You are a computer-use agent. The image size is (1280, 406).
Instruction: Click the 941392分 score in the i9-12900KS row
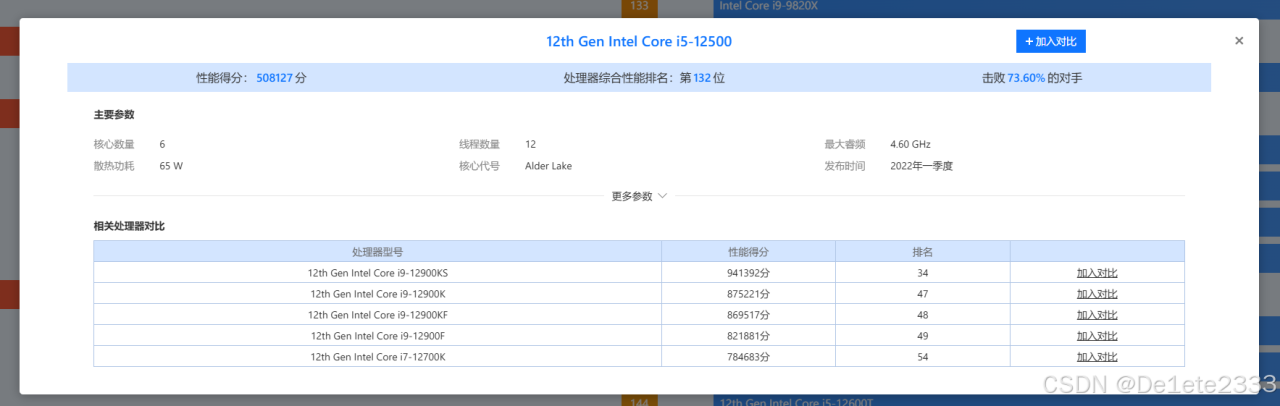pyautogui.click(x=748, y=272)
